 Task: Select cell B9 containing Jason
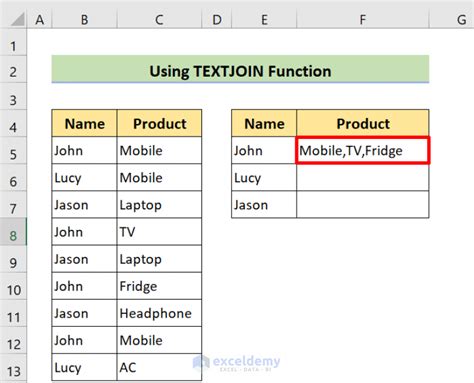[84, 259]
